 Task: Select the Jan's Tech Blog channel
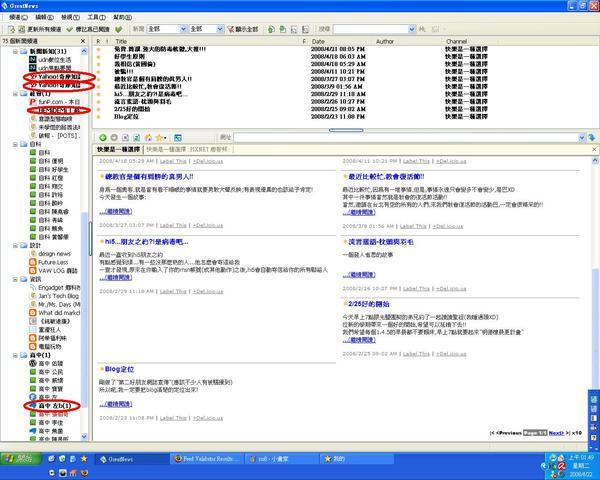coord(54,296)
